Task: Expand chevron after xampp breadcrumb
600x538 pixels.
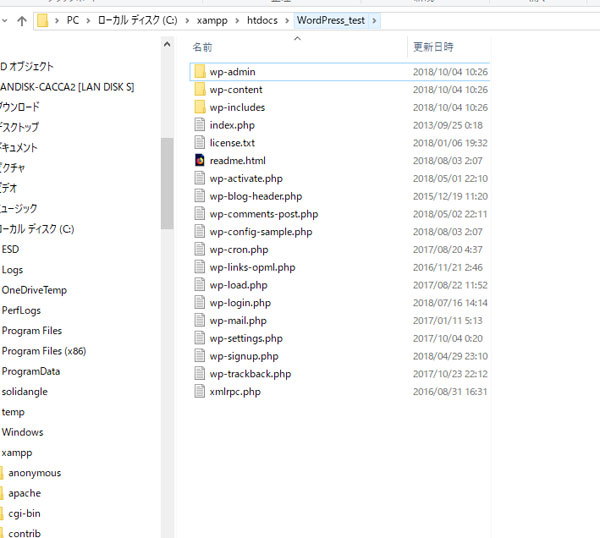Action: pyautogui.click(x=237, y=21)
